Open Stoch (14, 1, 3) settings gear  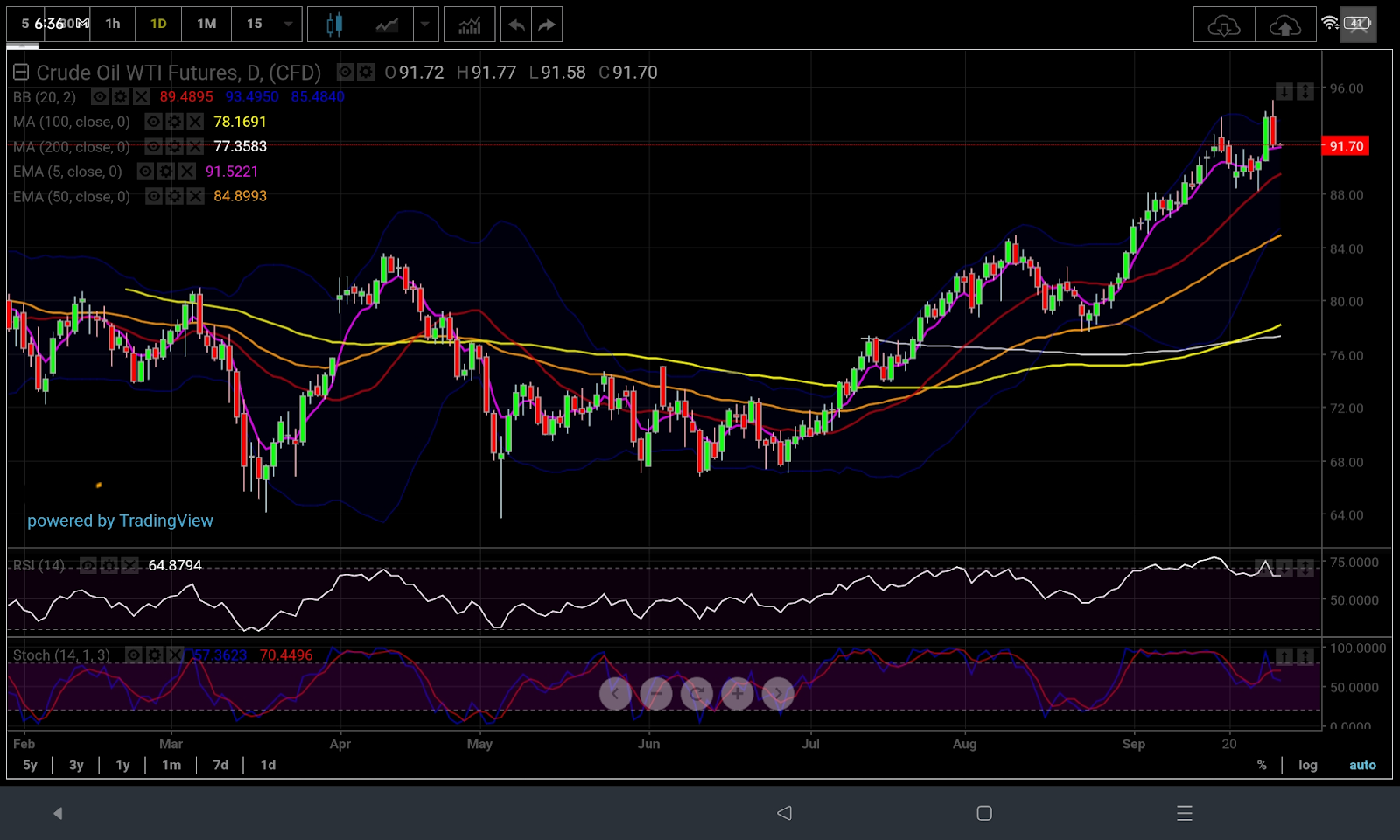coord(154,654)
